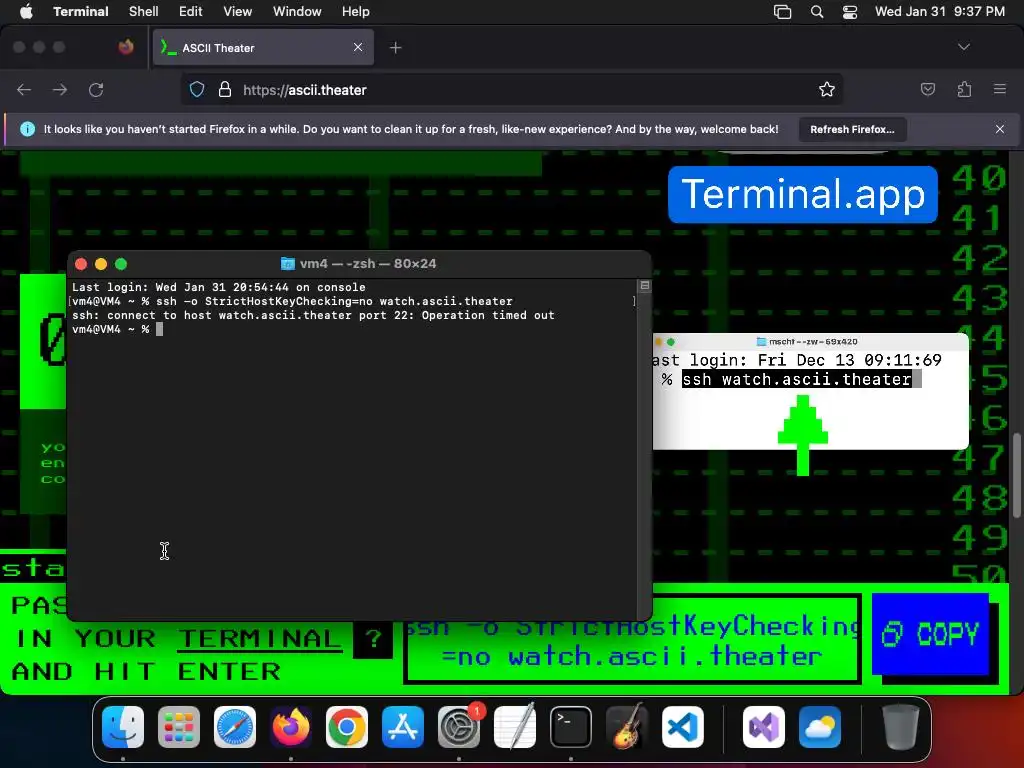This screenshot has width=1024, height=768.
Task: Open Launchpad from the Dock
Action: 179,727
